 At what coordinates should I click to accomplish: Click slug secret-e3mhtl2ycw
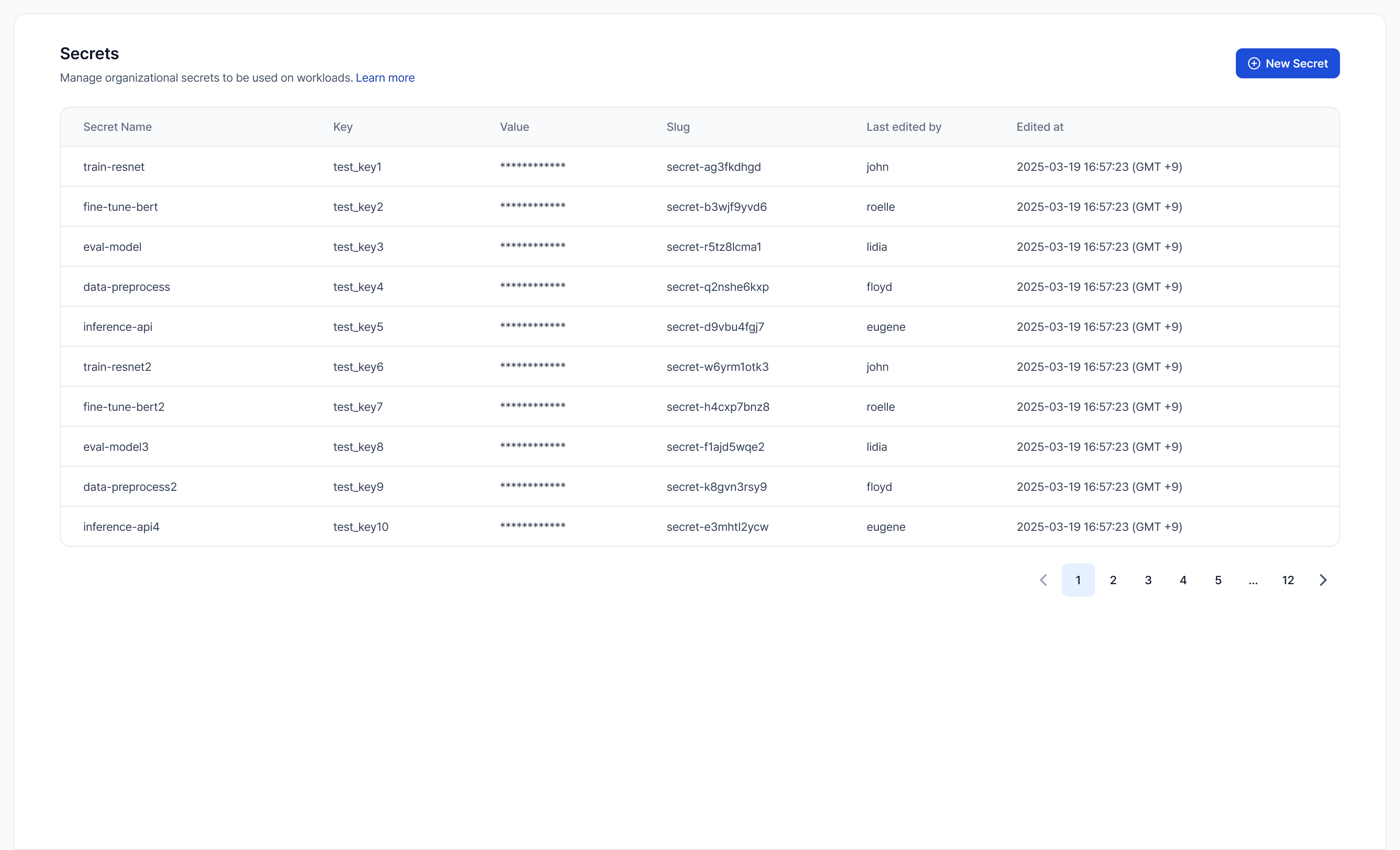click(717, 527)
